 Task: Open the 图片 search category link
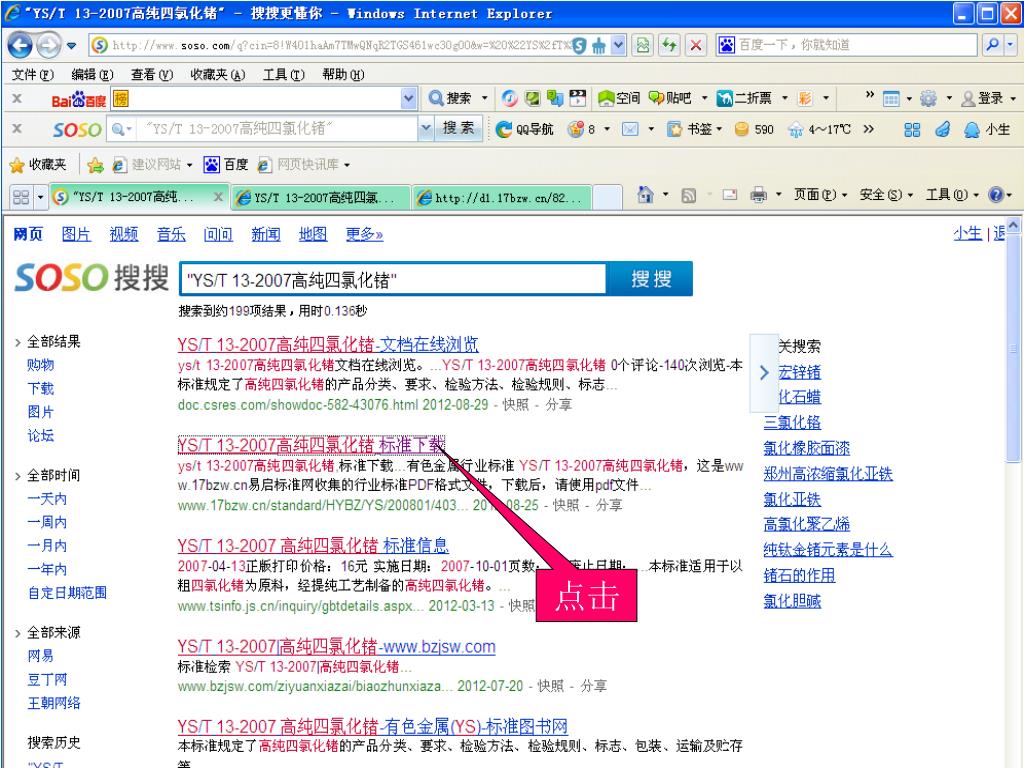[x=76, y=234]
